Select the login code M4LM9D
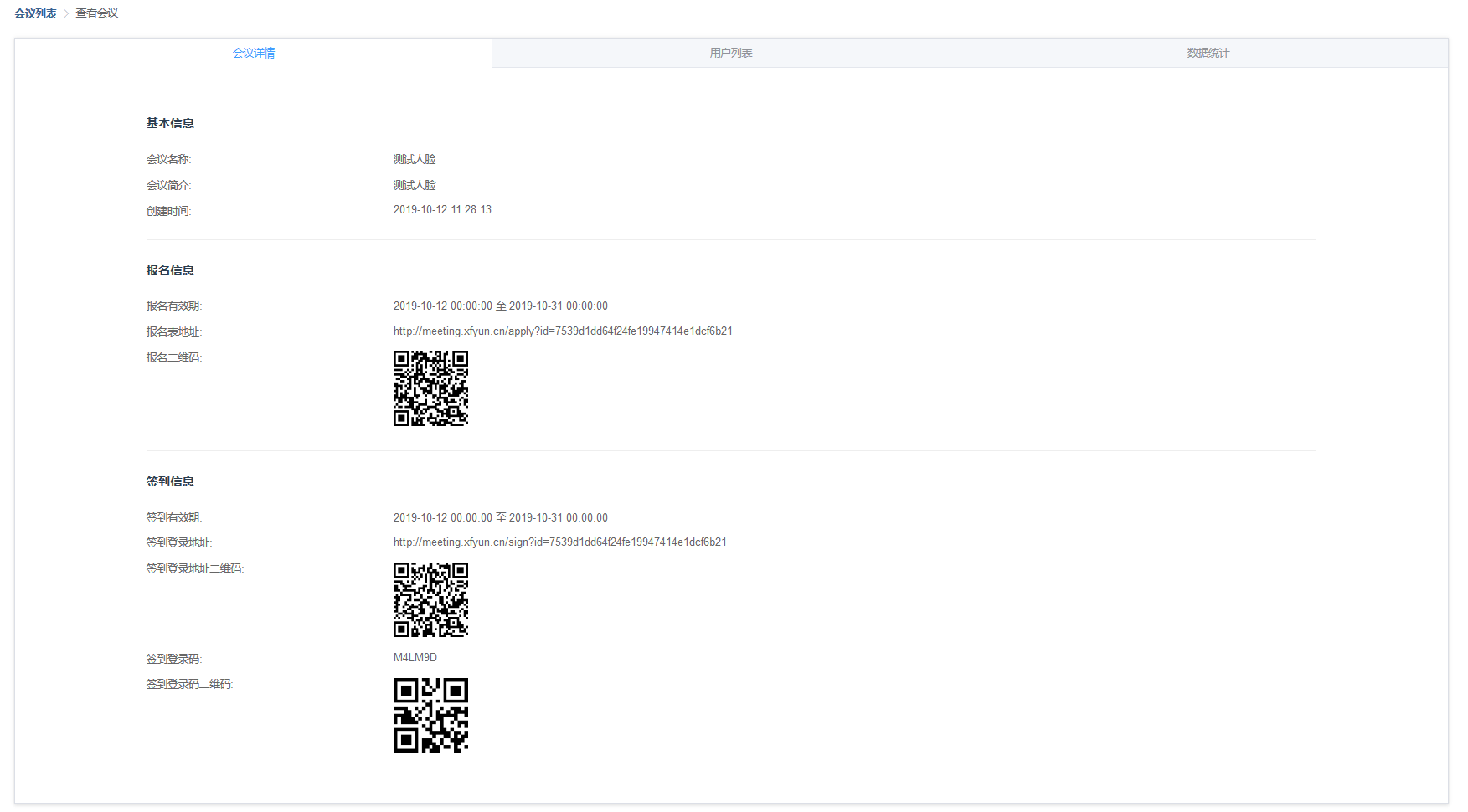This screenshot has height=812, width=1468. (x=415, y=658)
